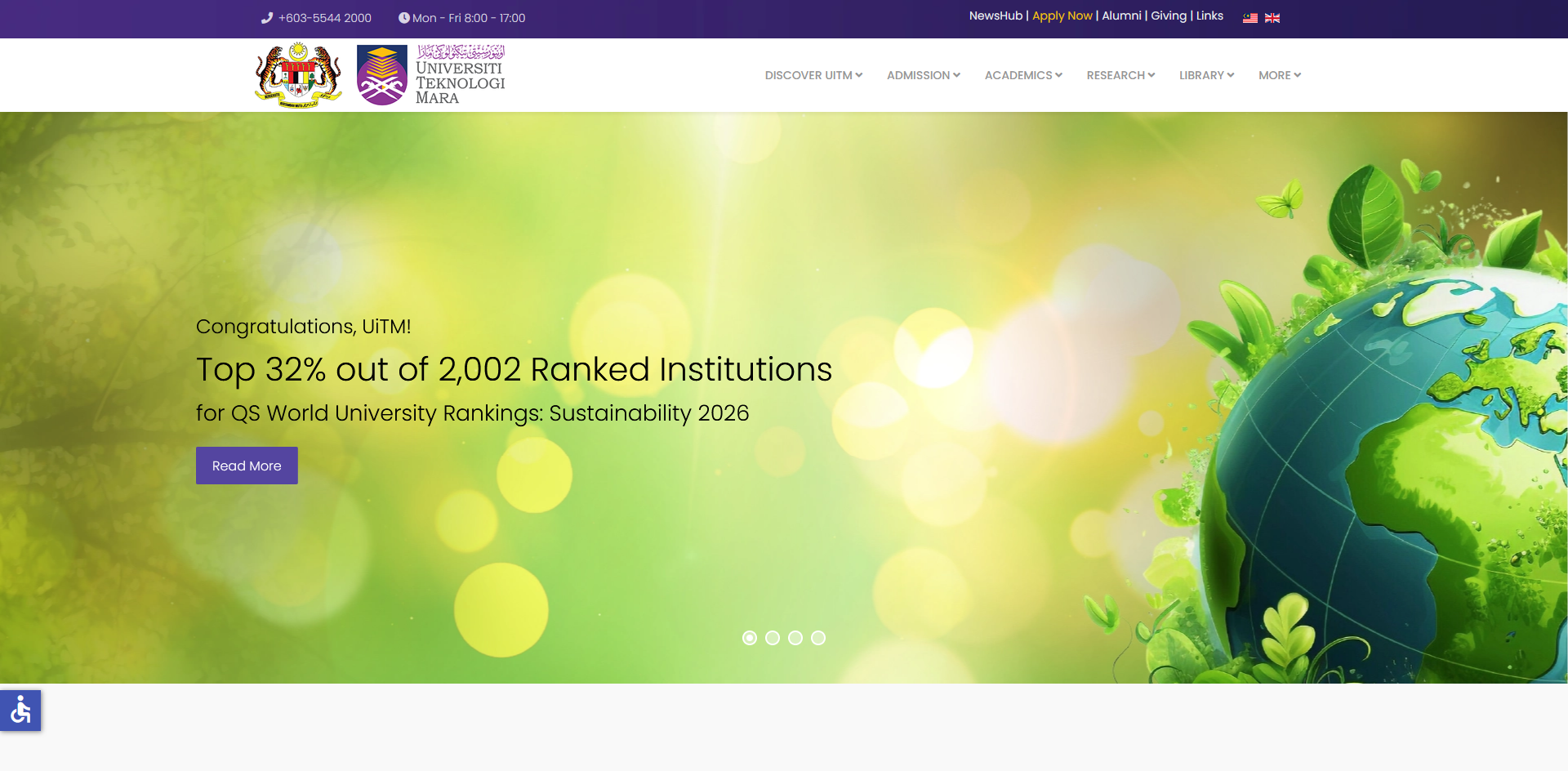Select the first slide indicator dot
Screen dimensions: 1568x771
click(x=750, y=638)
